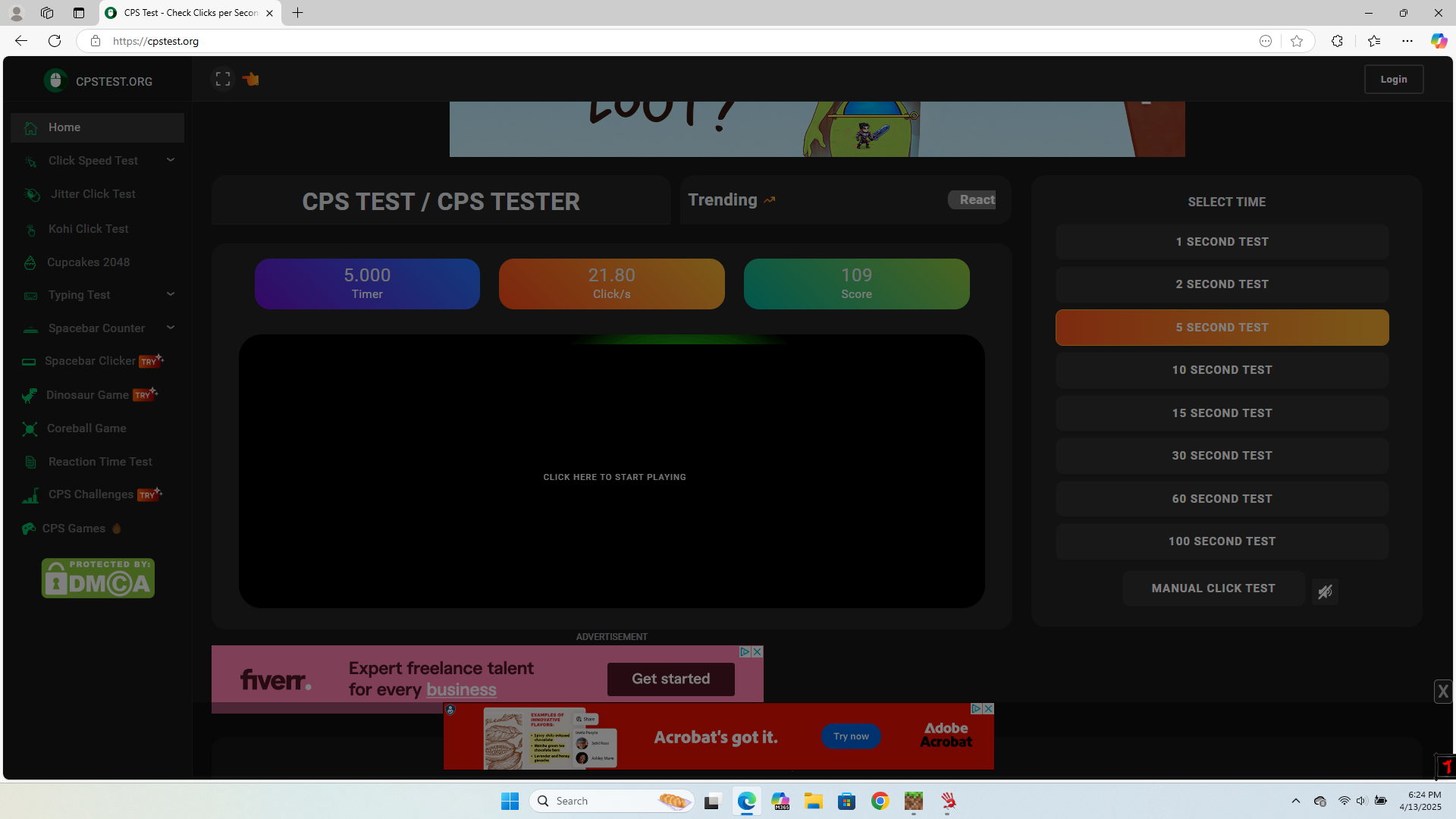Screen dimensions: 1456x819
Task: Click the orange pointing hand icon
Action: click(251, 79)
